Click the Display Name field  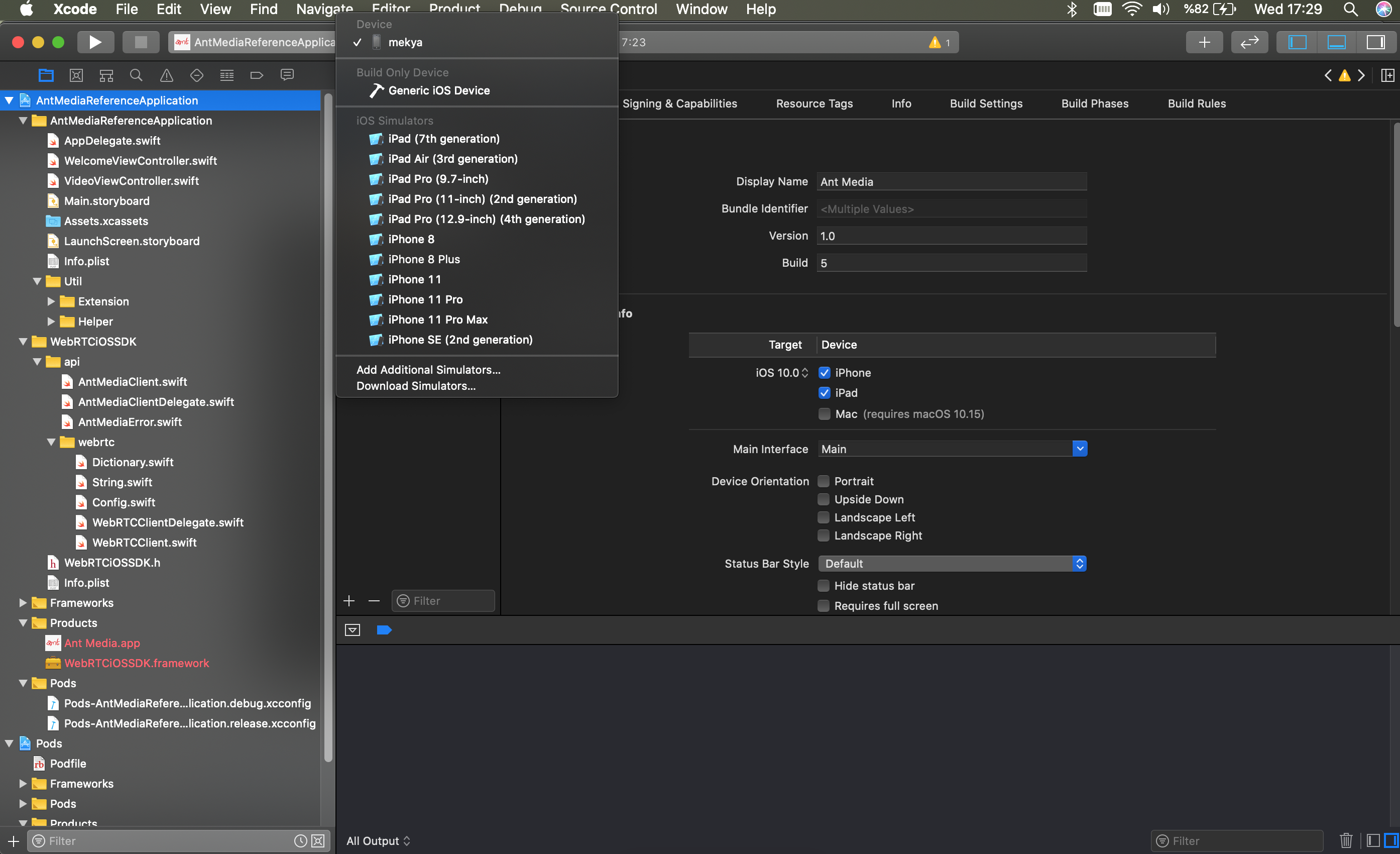tap(952, 181)
